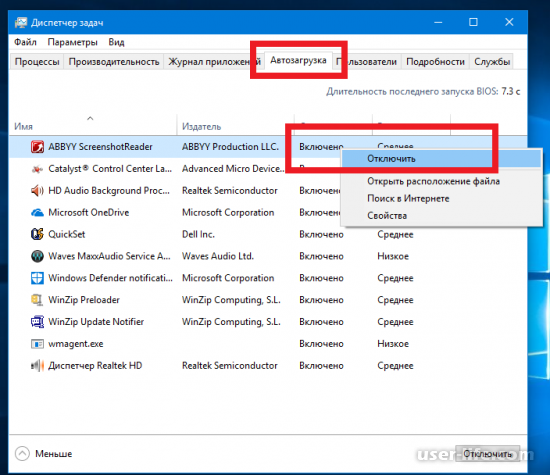Maximize the Диспетчер задач window
Image resolution: width=550 pixels, height=475 pixels.
[474, 22]
